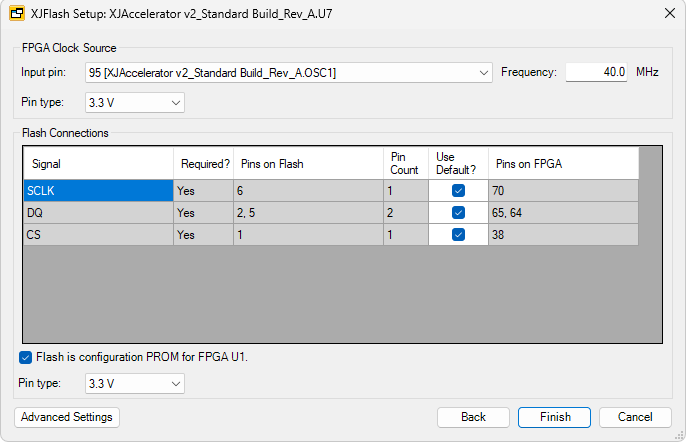Image resolution: width=686 pixels, height=442 pixels.
Task: Toggle Use Default checkbox for DQ
Action: tap(458, 212)
